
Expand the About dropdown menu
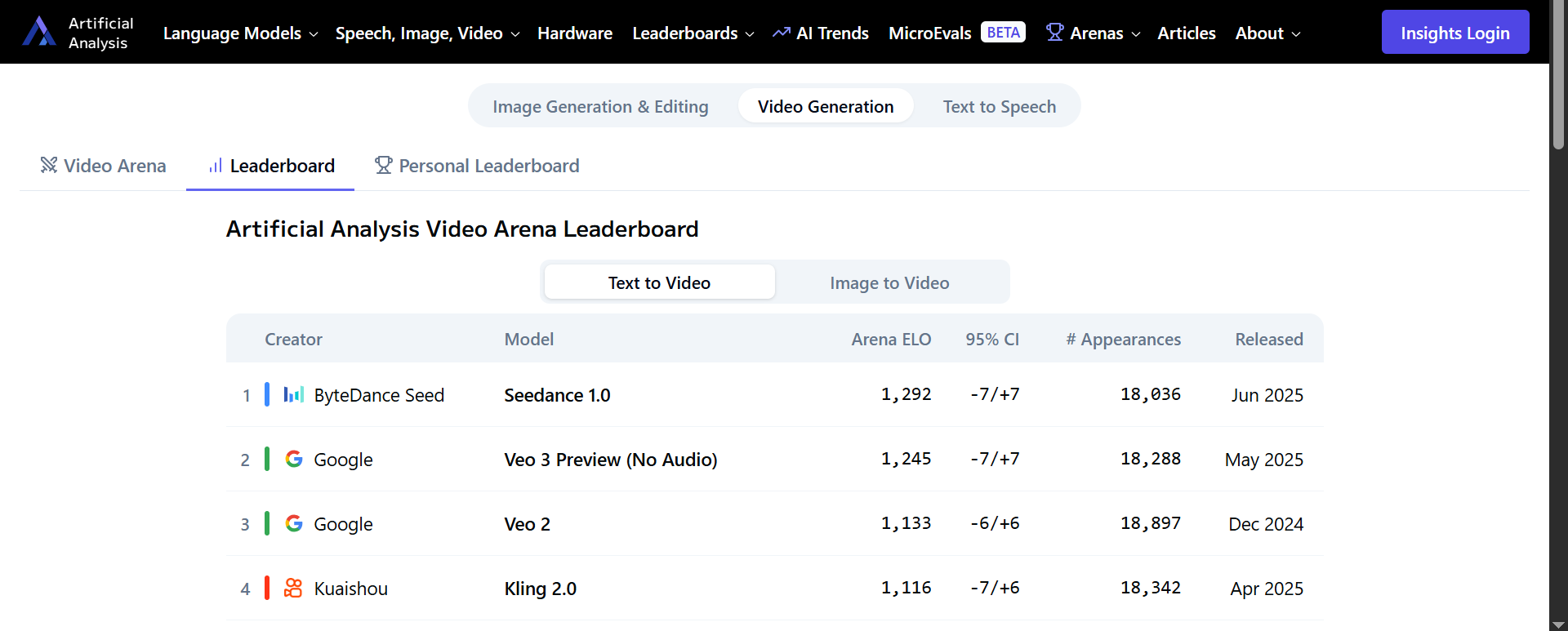(x=1267, y=33)
